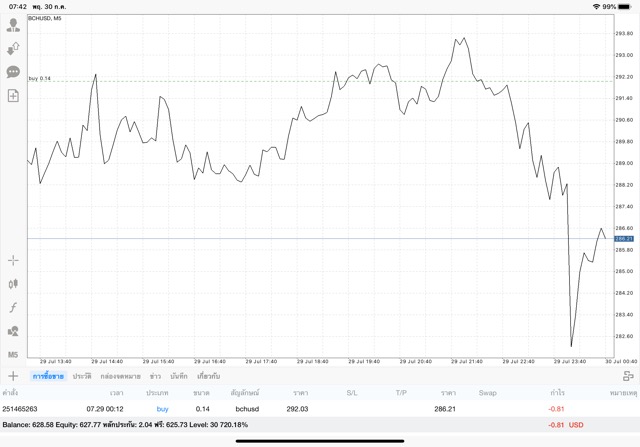The width and height of the screenshot is (640, 447).
Task: Tap the current price 286.21 table cell
Action: pos(445,409)
